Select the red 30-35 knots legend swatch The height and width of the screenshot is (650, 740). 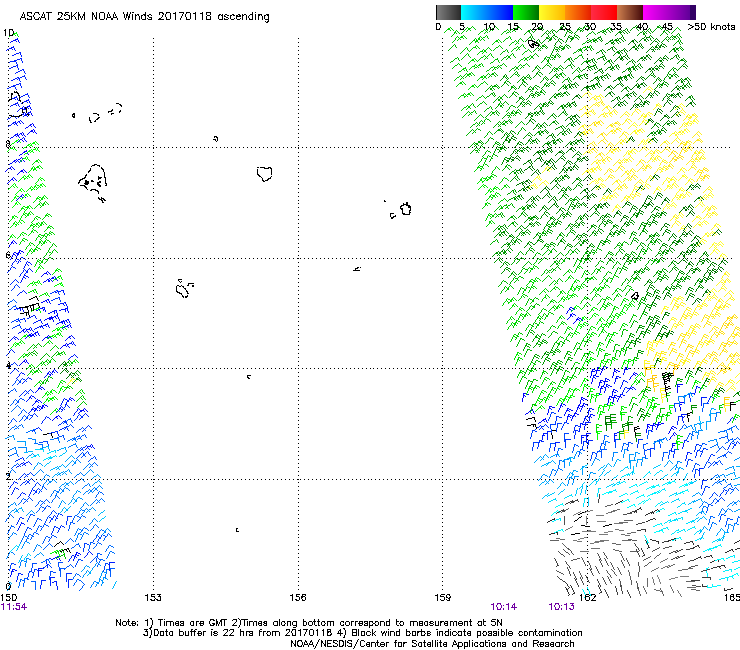point(604,12)
